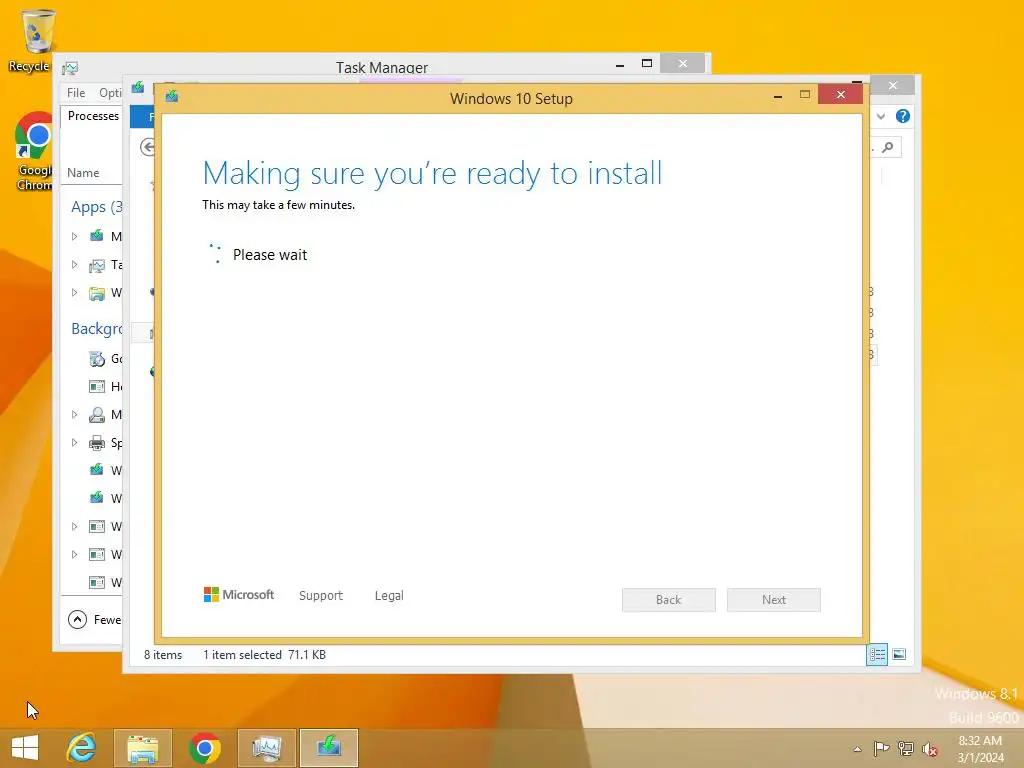The width and height of the screenshot is (1024, 768).
Task: Expand the printer spooler process row
Action: tap(74, 443)
